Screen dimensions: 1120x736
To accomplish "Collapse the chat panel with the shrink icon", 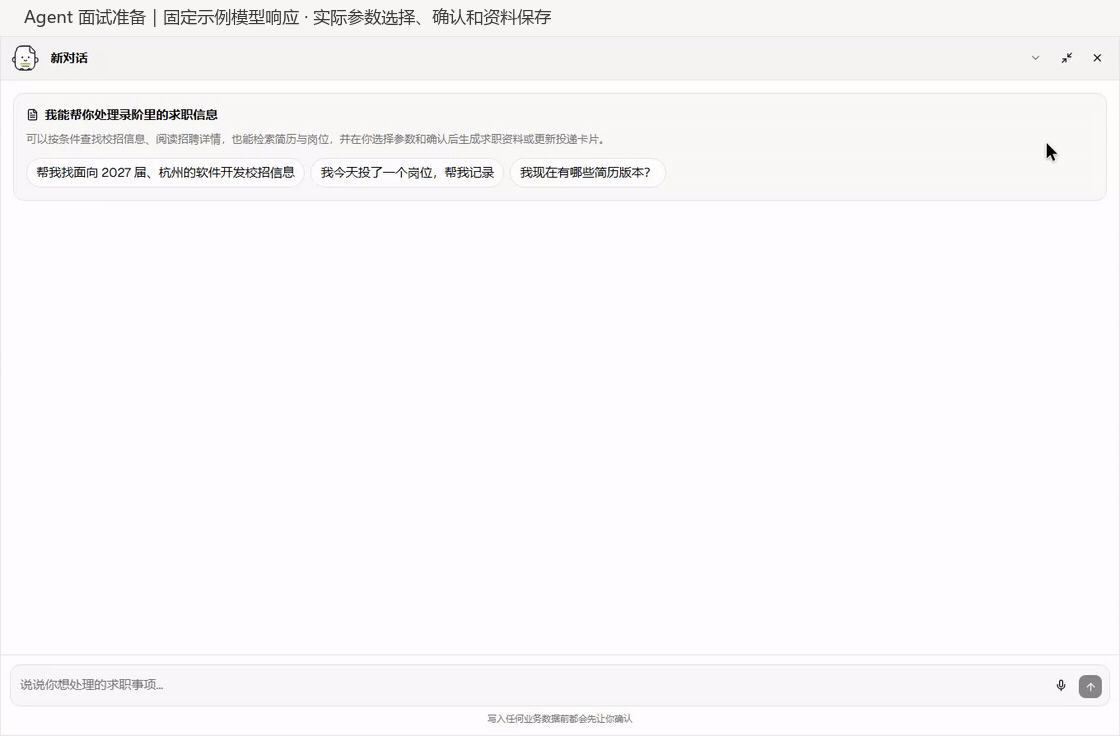I will click(x=1066, y=58).
